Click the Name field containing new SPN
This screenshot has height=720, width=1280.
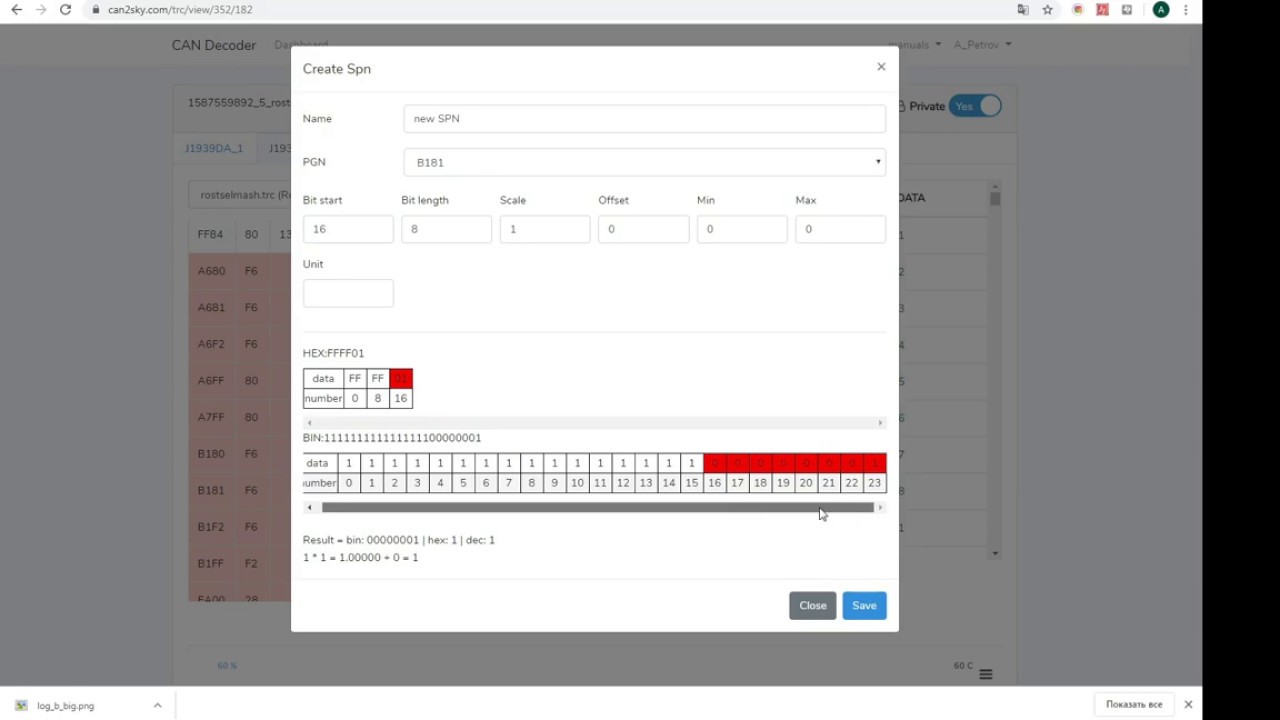coord(644,118)
